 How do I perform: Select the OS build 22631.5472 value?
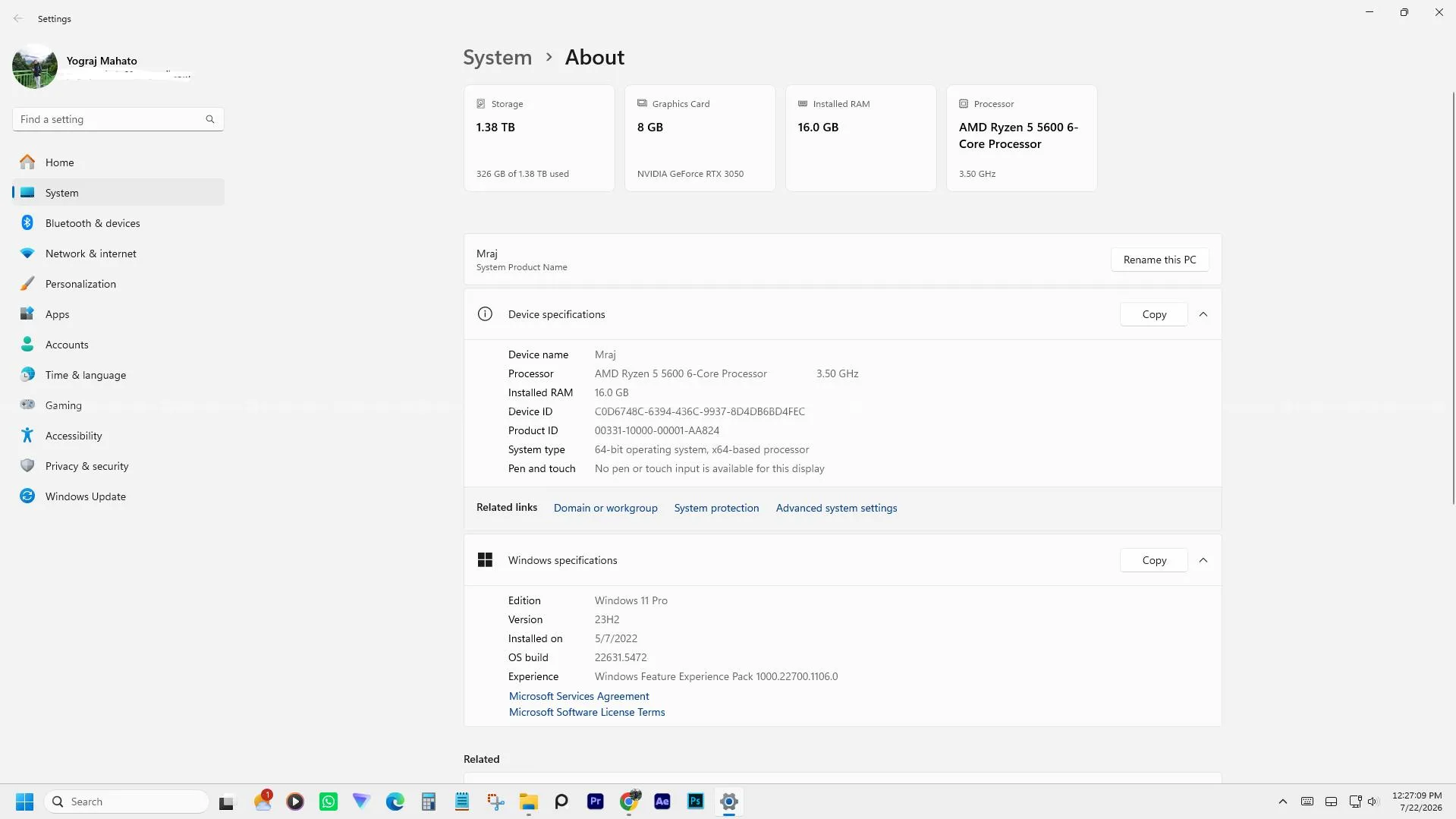621,657
